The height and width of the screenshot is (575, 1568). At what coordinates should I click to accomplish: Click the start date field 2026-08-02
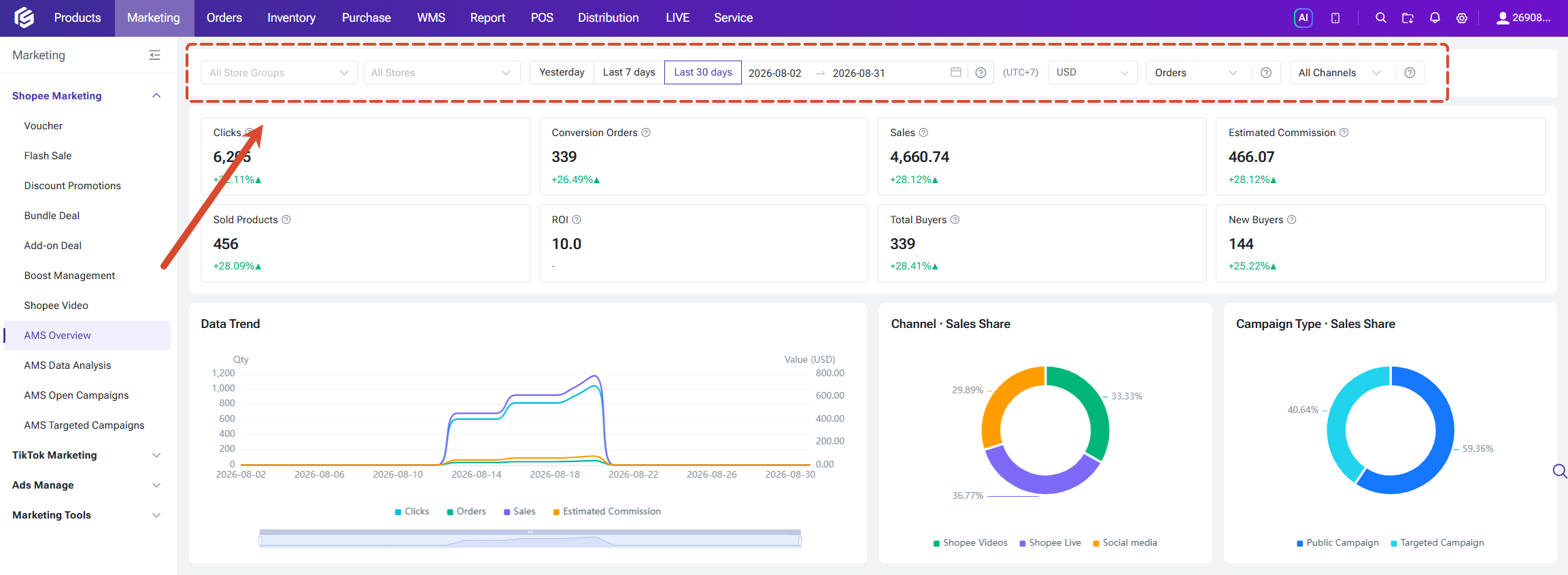775,73
